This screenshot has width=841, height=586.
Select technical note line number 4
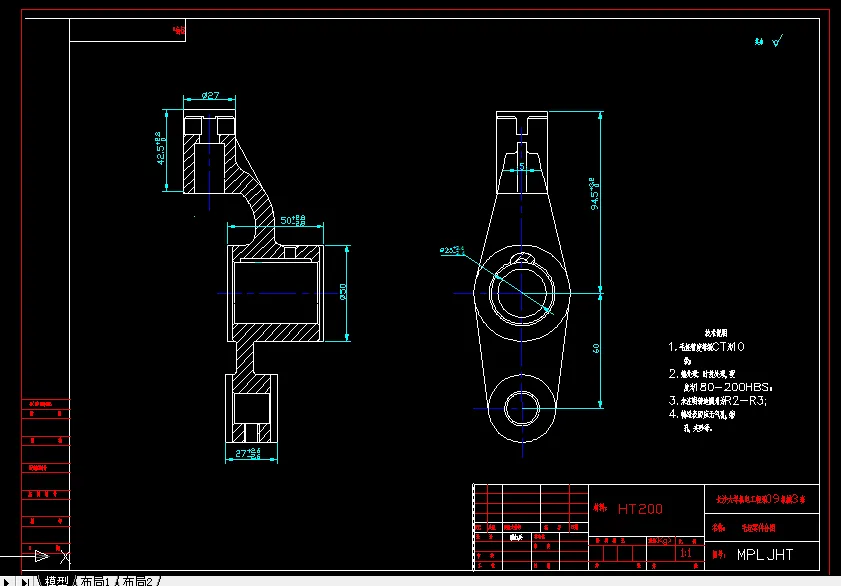(x=702, y=414)
